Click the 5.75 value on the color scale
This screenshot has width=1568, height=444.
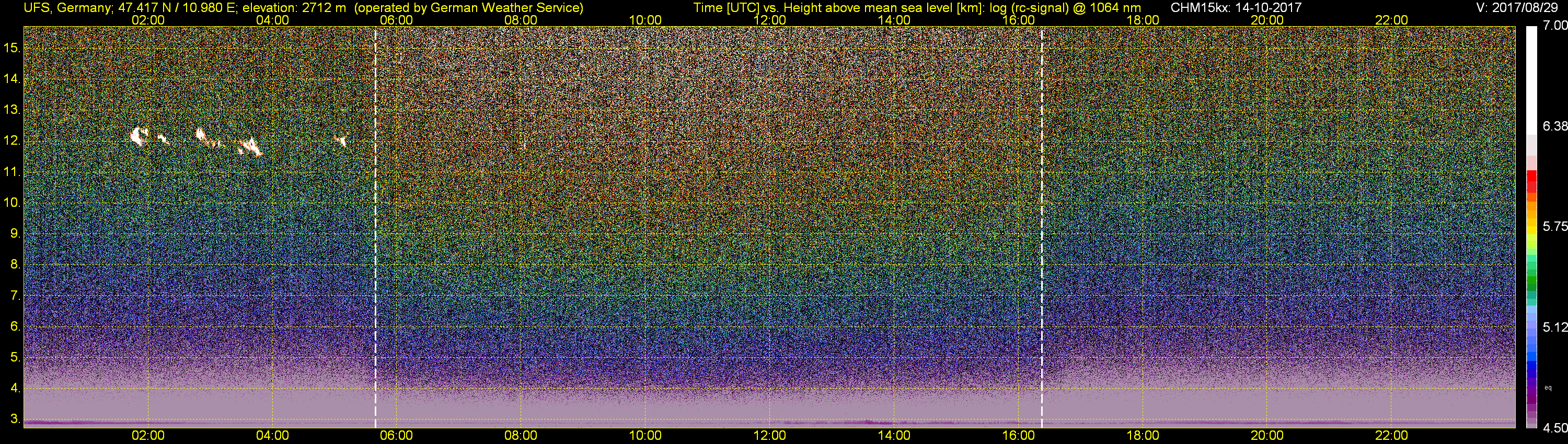(1554, 227)
